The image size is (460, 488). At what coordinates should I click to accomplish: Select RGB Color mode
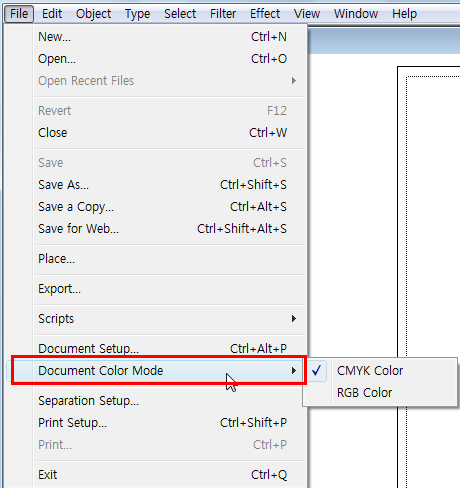coord(380,393)
